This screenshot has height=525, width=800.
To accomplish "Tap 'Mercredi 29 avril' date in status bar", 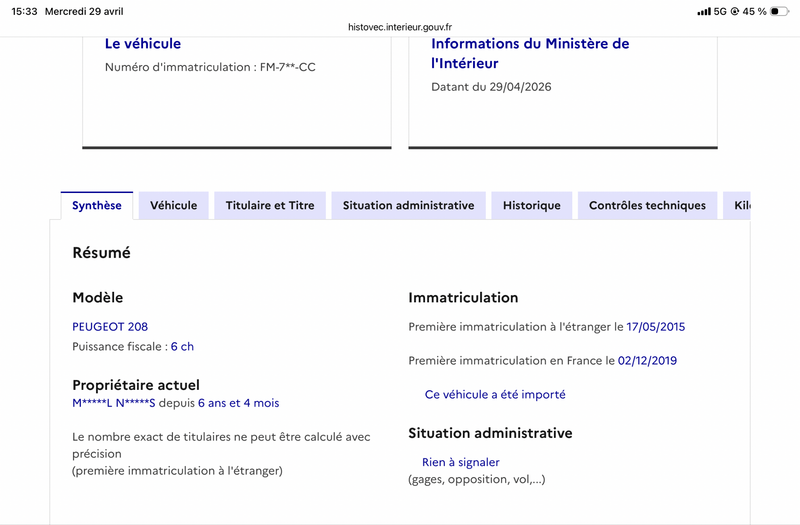I will tap(84, 11).
